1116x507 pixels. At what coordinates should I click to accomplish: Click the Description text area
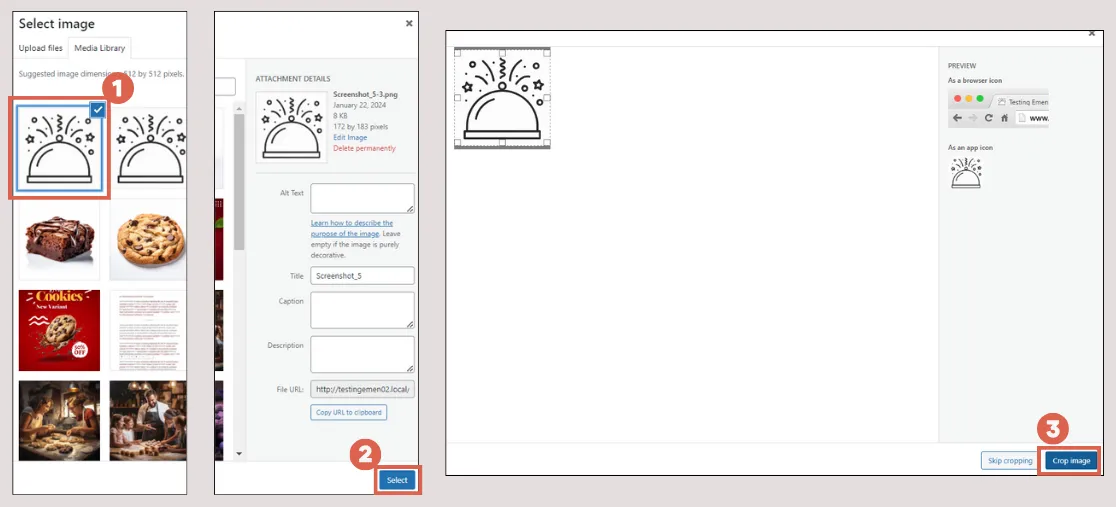tap(362, 354)
